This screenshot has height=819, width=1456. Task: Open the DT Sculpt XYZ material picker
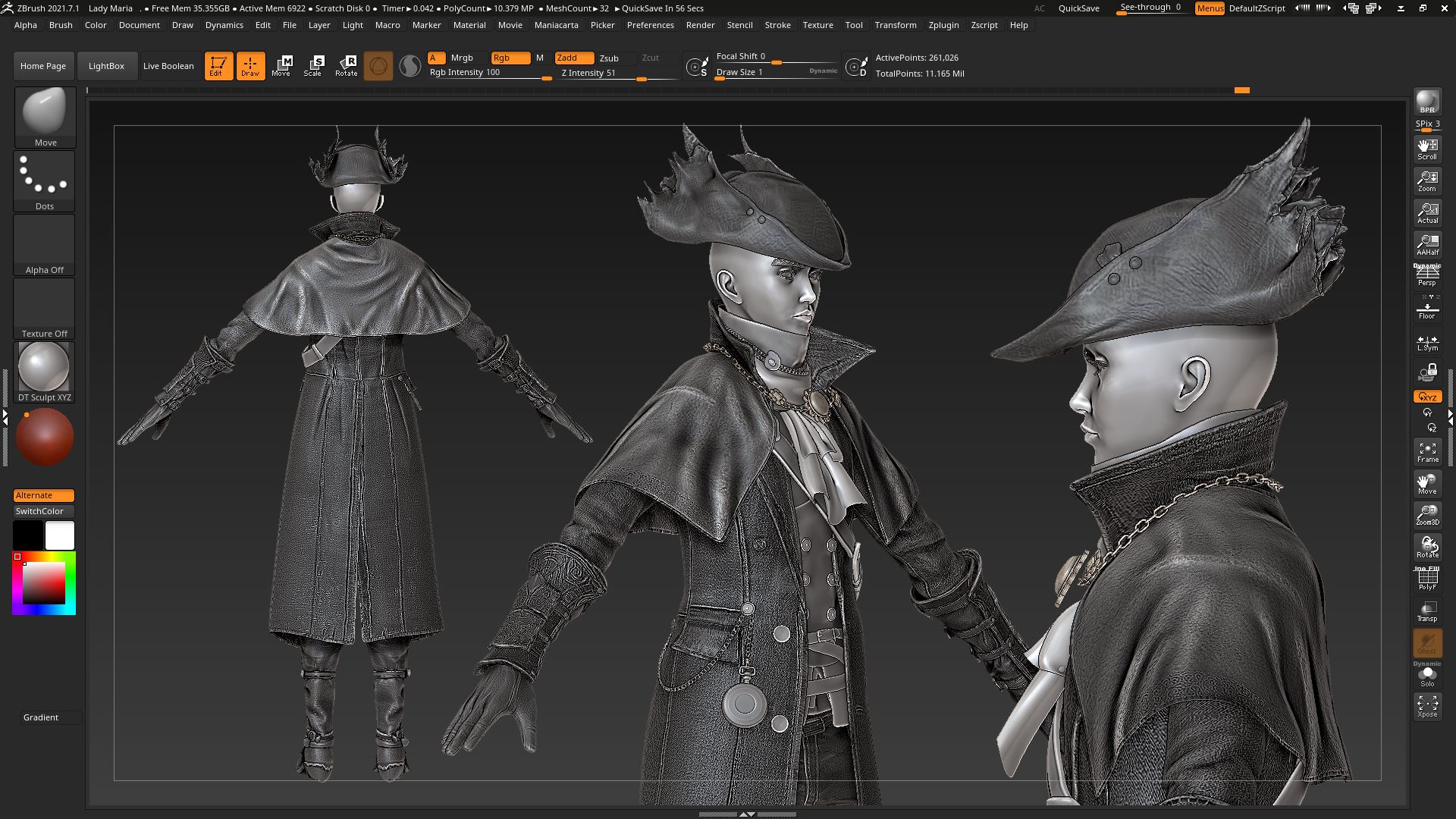click(45, 372)
